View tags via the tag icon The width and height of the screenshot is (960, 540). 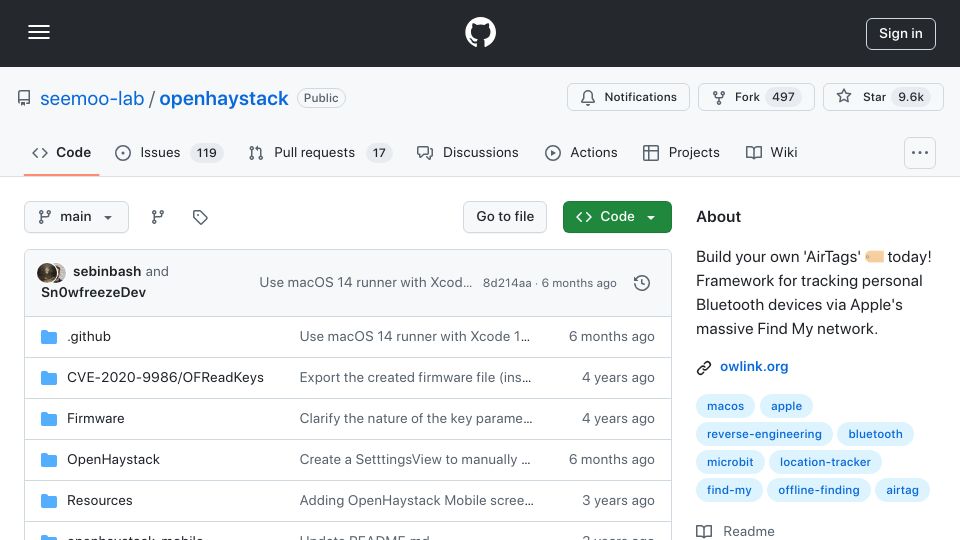click(200, 217)
